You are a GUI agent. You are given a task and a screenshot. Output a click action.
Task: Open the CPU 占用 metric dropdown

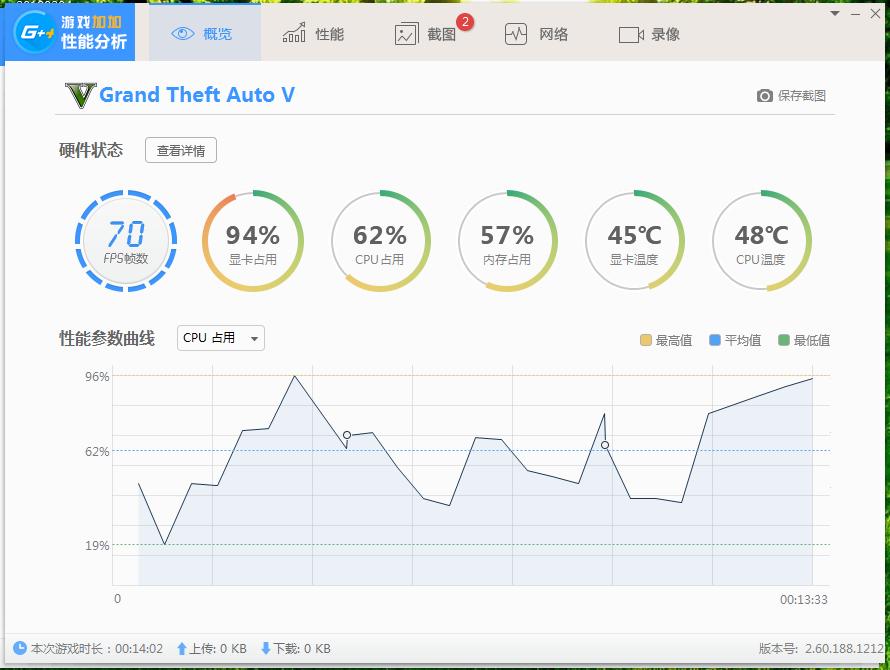pyautogui.click(x=220, y=338)
